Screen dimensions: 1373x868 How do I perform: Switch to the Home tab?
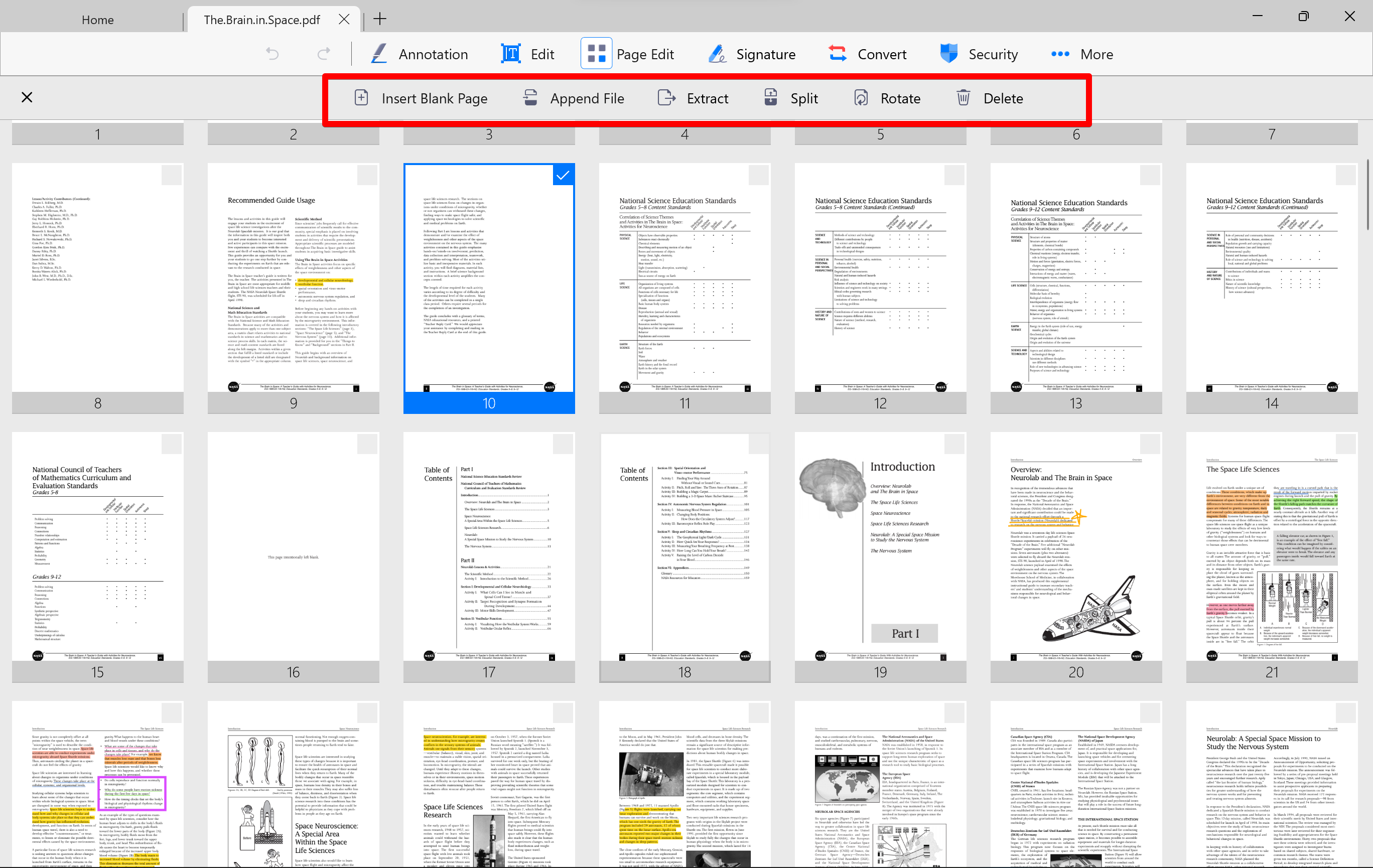[x=97, y=20]
